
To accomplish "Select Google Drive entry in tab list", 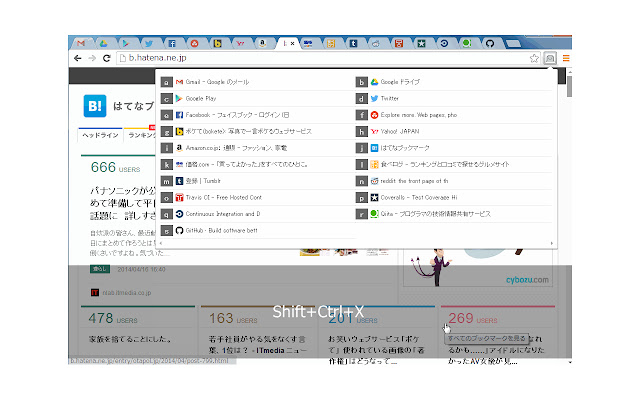I will [453, 82].
